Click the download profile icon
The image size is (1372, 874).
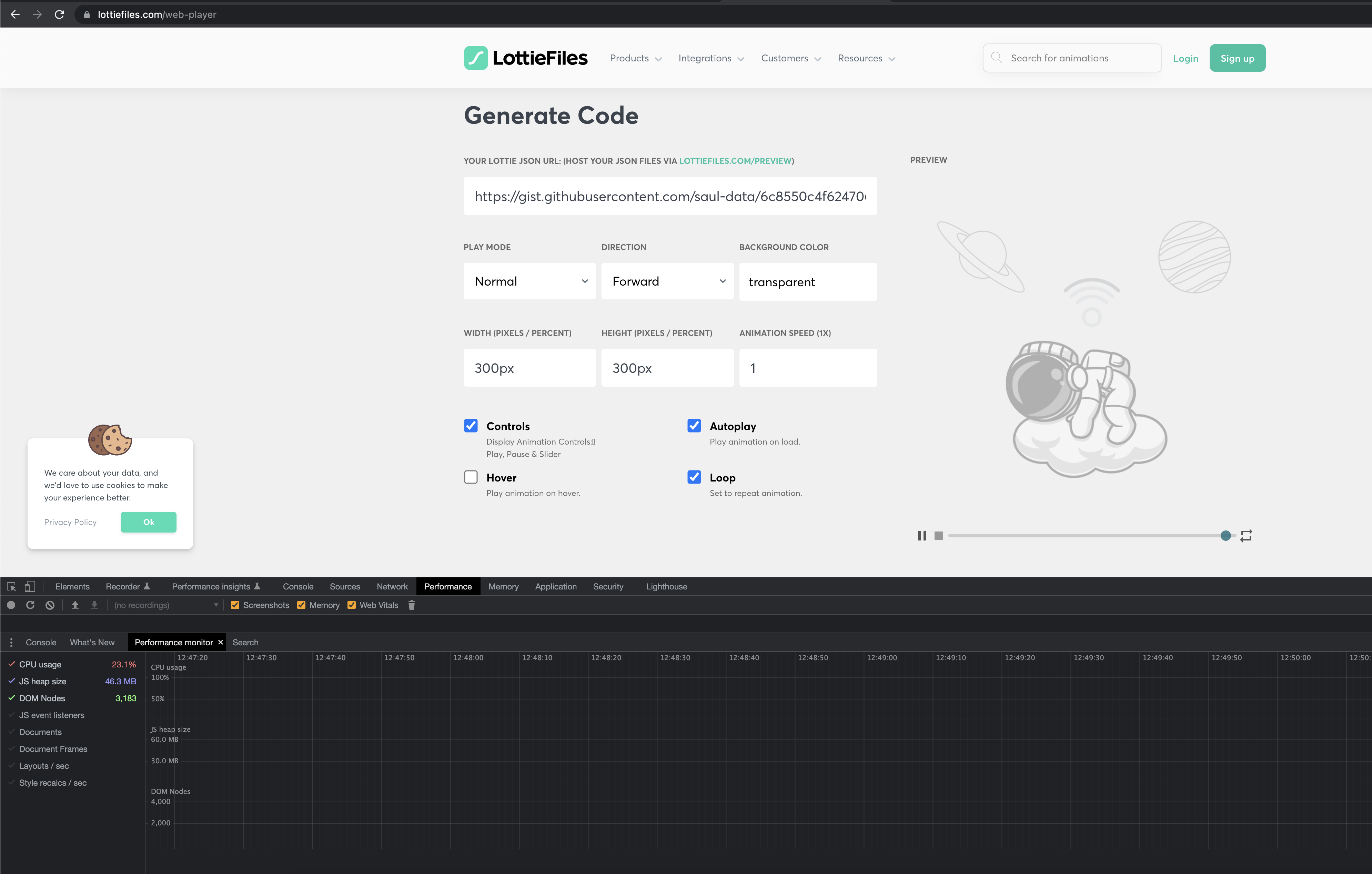(94, 605)
